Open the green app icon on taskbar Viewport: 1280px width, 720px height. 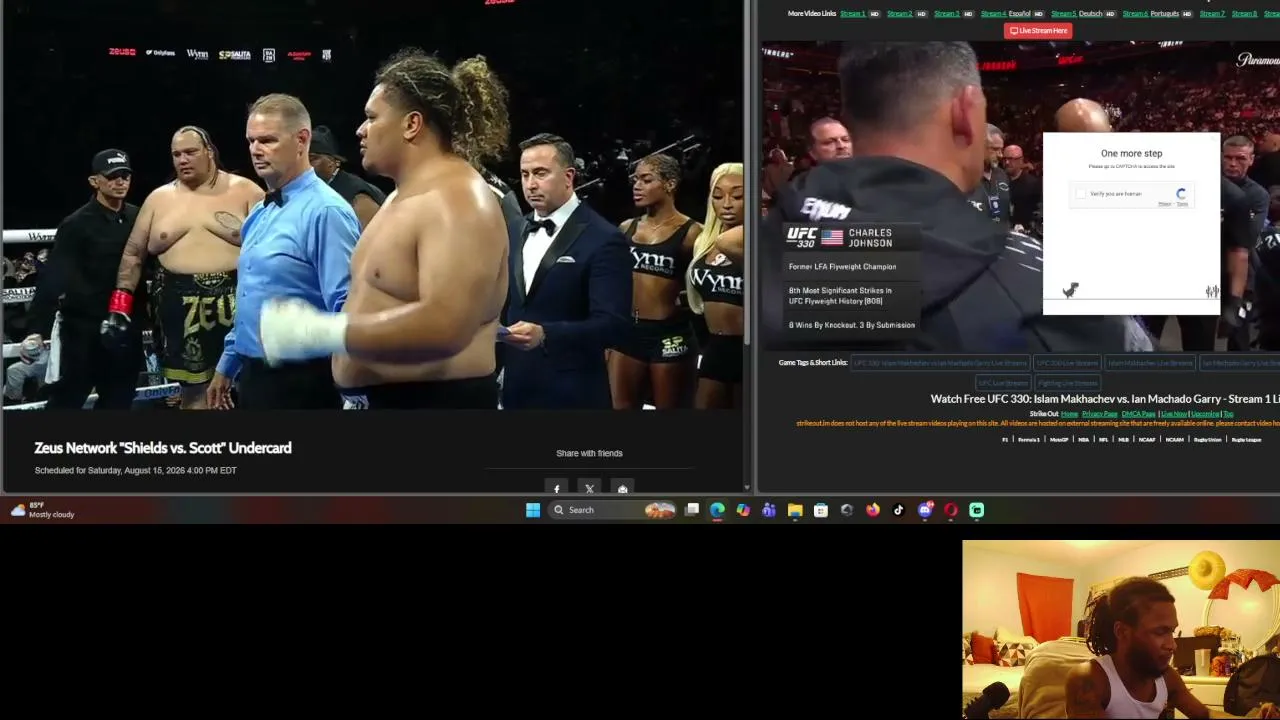tap(977, 510)
